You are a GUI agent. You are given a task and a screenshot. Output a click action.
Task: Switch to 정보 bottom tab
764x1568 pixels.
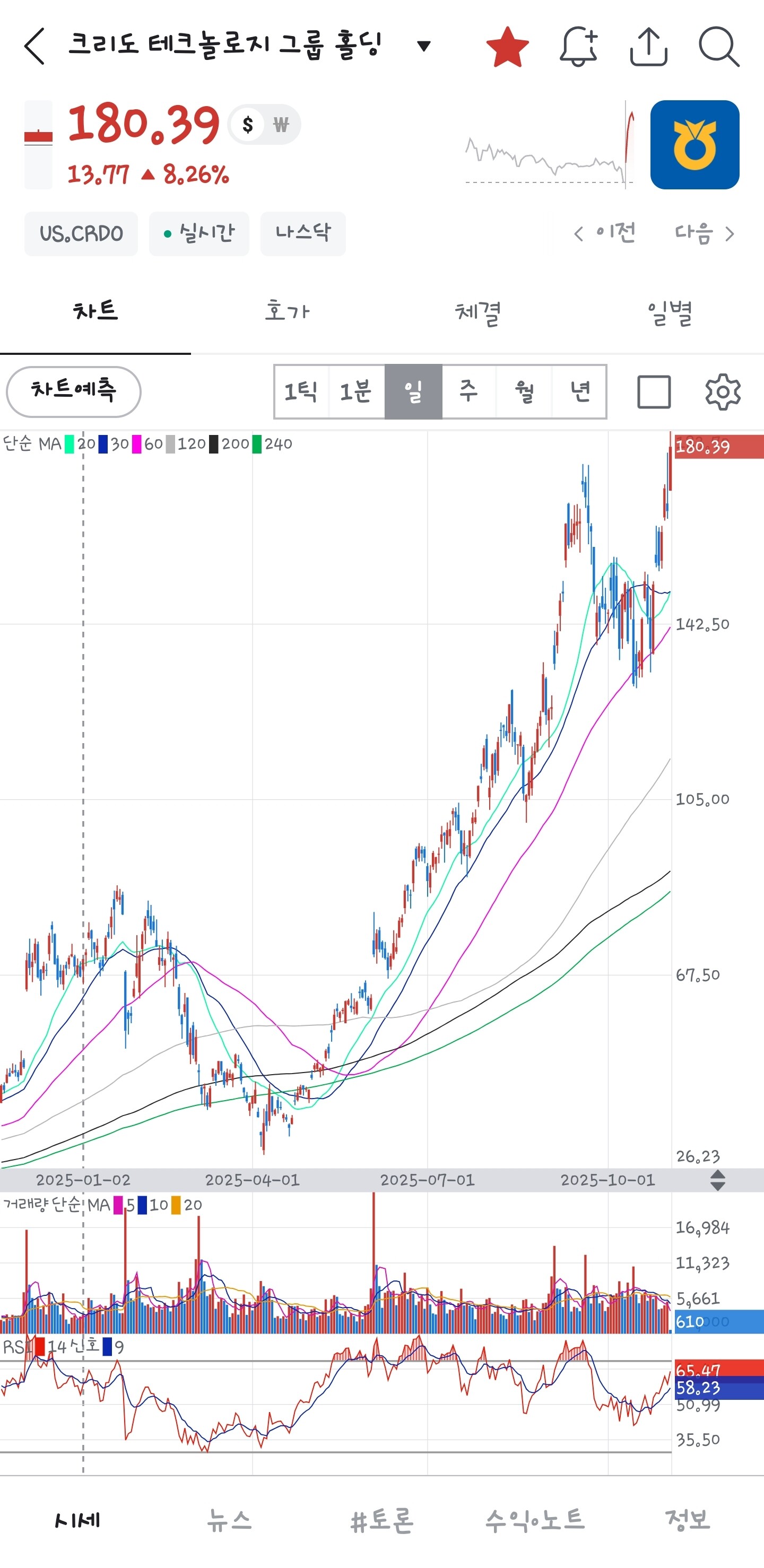point(688,1520)
